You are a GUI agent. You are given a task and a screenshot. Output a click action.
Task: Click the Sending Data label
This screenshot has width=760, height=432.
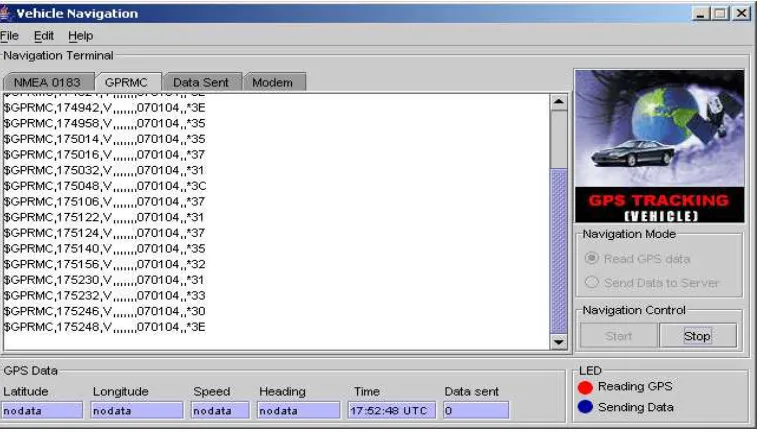(x=636, y=407)
